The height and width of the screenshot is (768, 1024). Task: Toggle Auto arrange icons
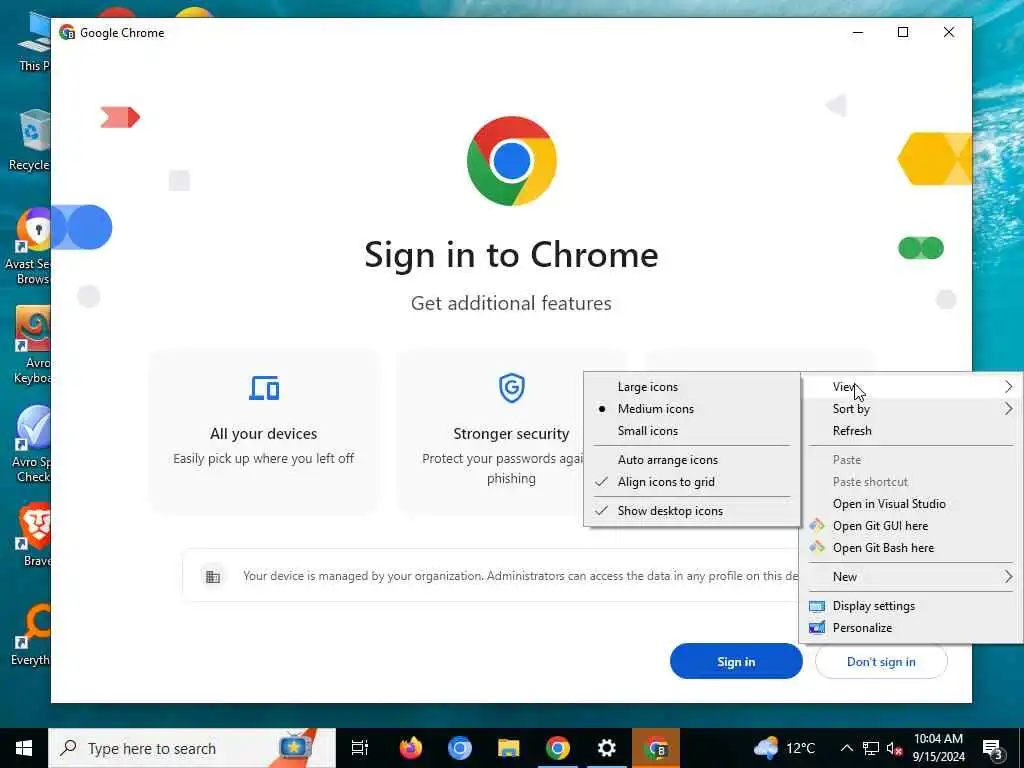[692, 460]
